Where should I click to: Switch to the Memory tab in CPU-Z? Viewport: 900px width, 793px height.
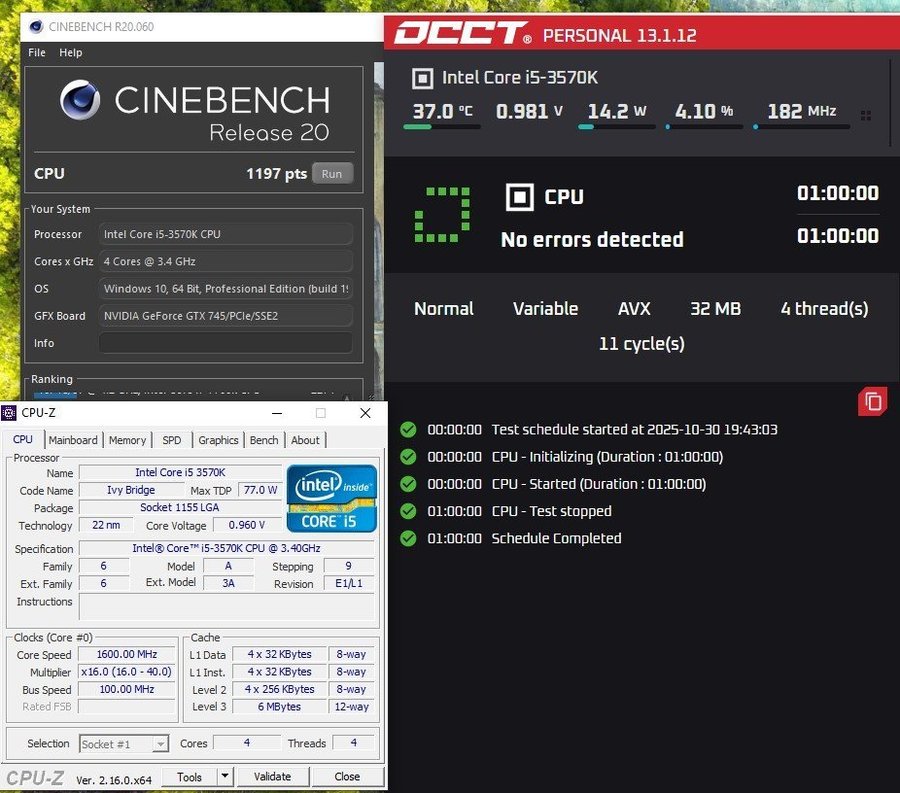(127, 440)
